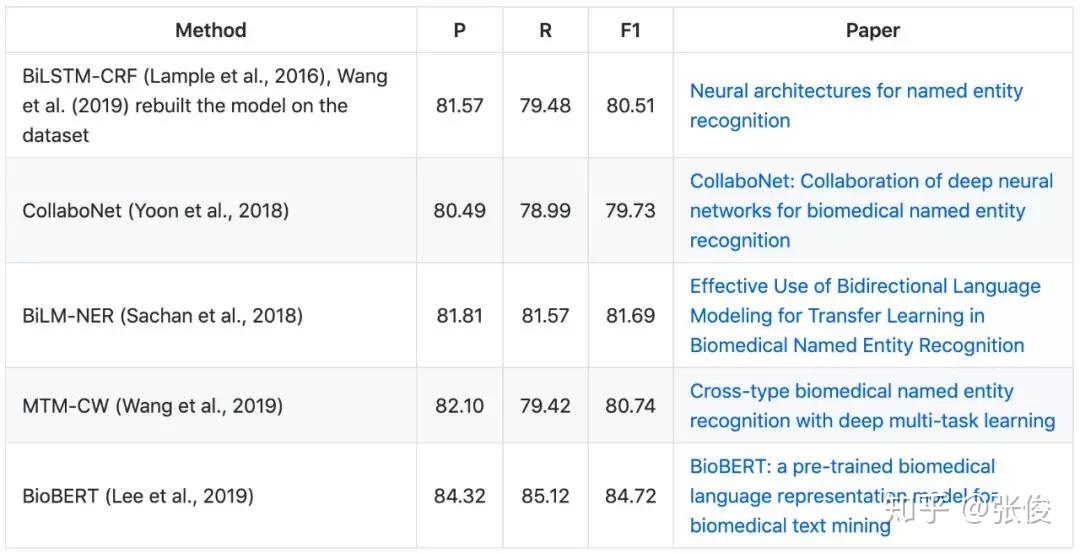Open the 'Neural architectures for named entity recognition' link
The height and width of the screenshot is (554, 1080).
point(856,105)
